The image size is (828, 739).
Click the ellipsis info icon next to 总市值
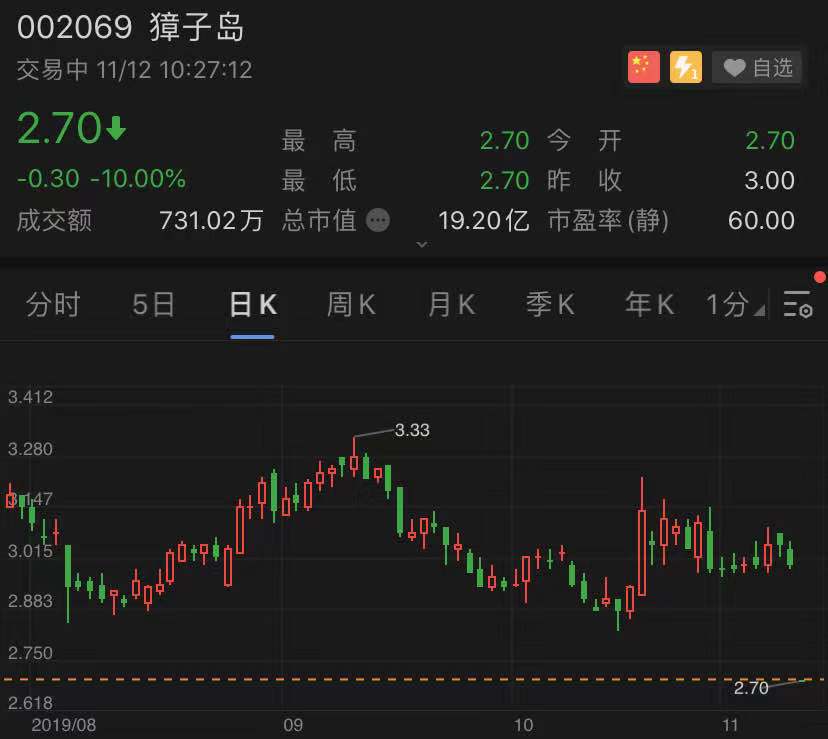pyautogui.click(x=378, y=221)
